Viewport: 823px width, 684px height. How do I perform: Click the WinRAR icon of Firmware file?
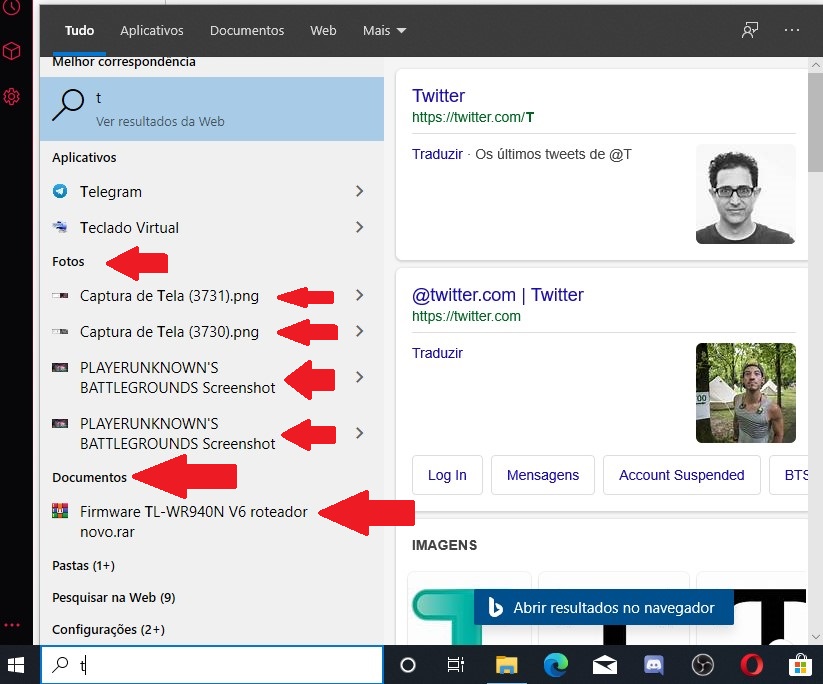click(60, 511)
